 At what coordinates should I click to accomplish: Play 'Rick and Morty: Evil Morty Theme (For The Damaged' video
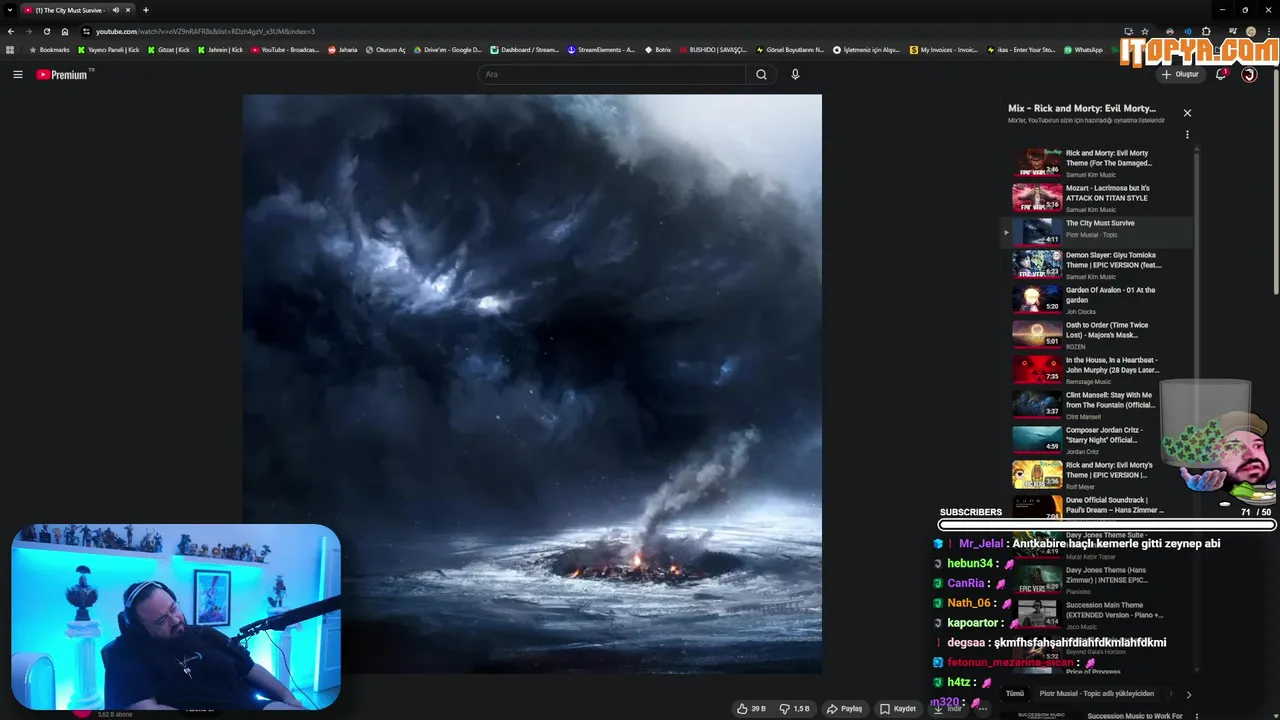1098,163
